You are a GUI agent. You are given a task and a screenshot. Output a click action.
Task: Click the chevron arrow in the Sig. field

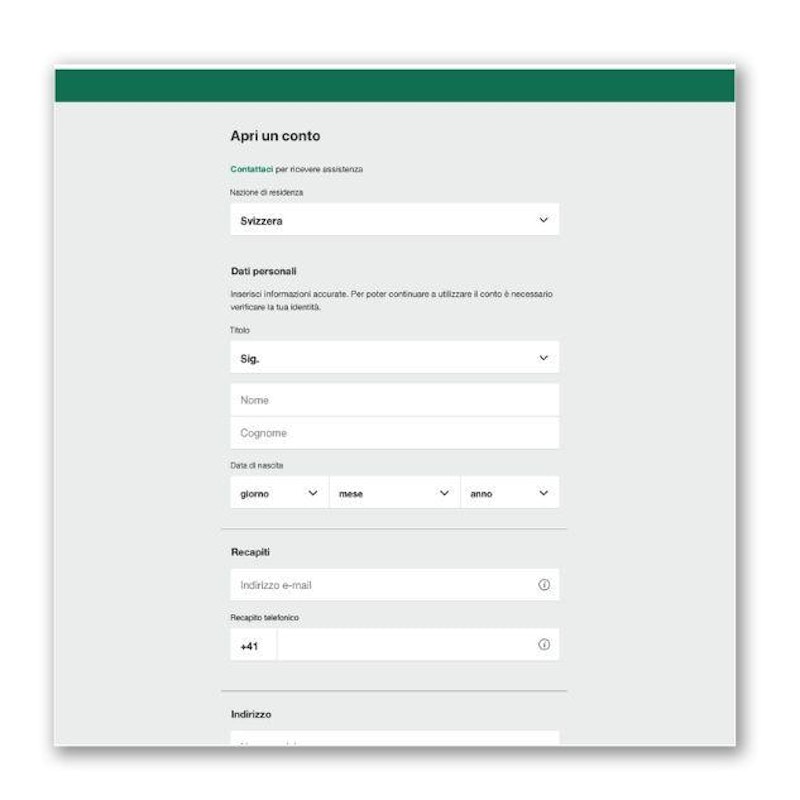(544, 357)
